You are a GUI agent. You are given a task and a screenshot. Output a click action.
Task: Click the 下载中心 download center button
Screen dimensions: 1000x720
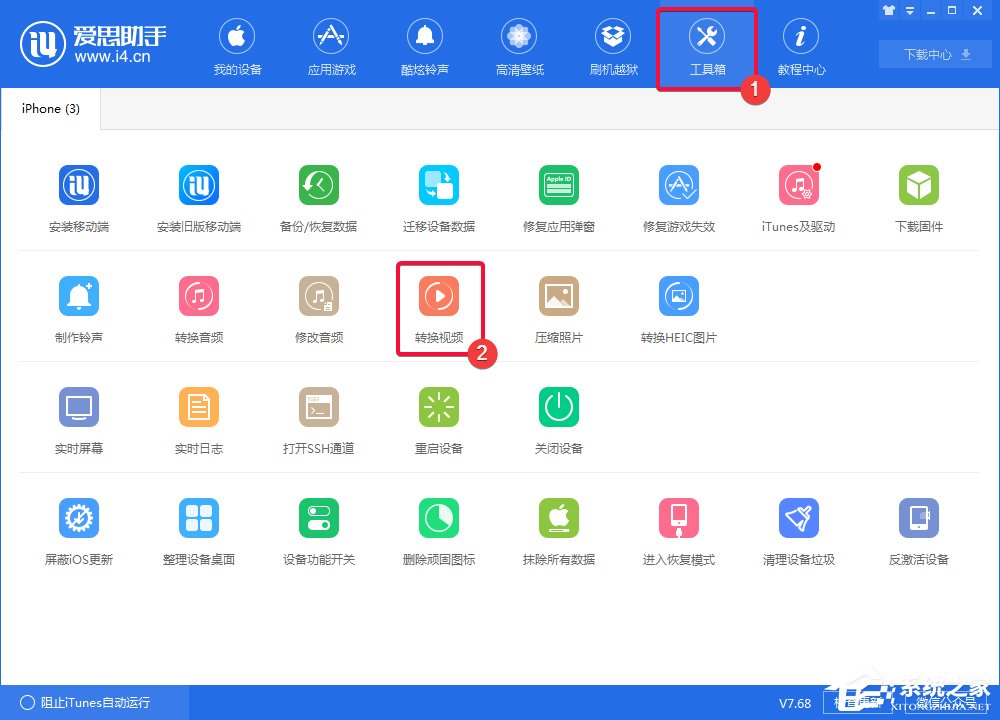coord(934,55)
